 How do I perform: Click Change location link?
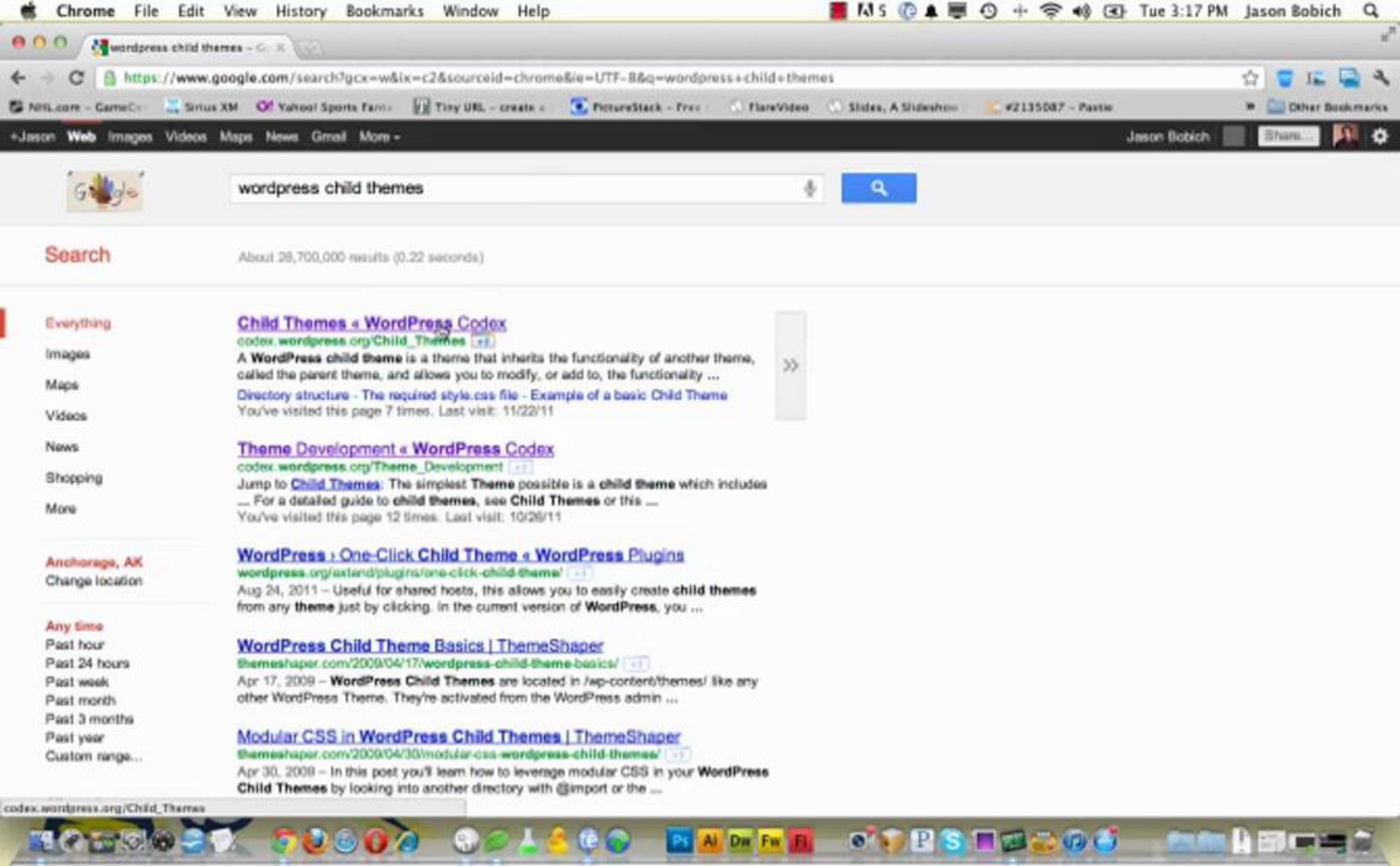[94, 581]
